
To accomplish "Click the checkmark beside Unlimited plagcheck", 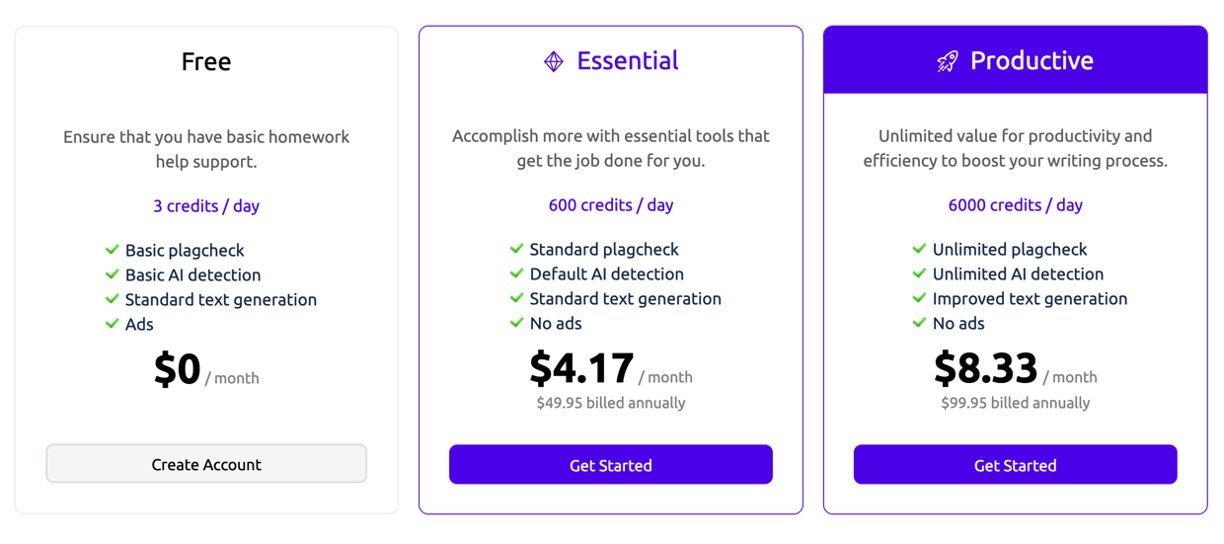I will point(920,249).
